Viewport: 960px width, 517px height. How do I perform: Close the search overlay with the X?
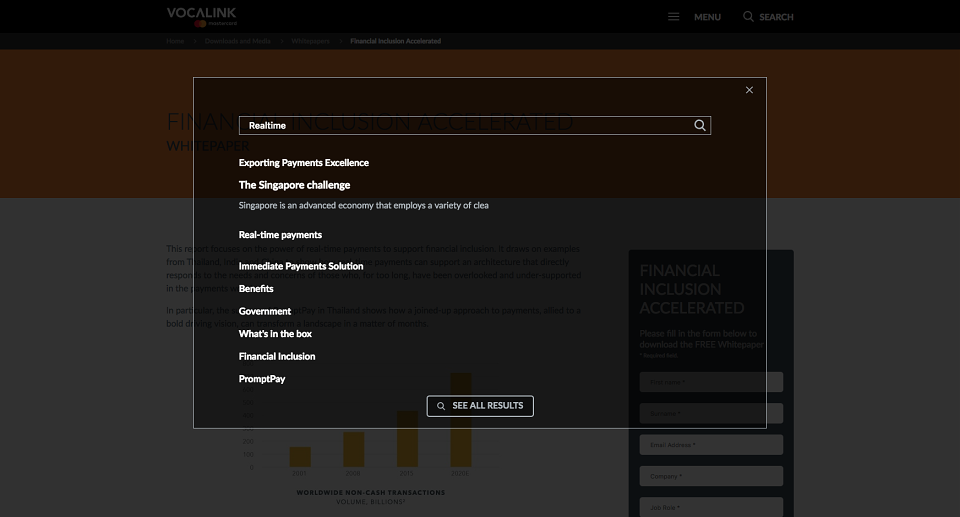click(x=749, y=90)
